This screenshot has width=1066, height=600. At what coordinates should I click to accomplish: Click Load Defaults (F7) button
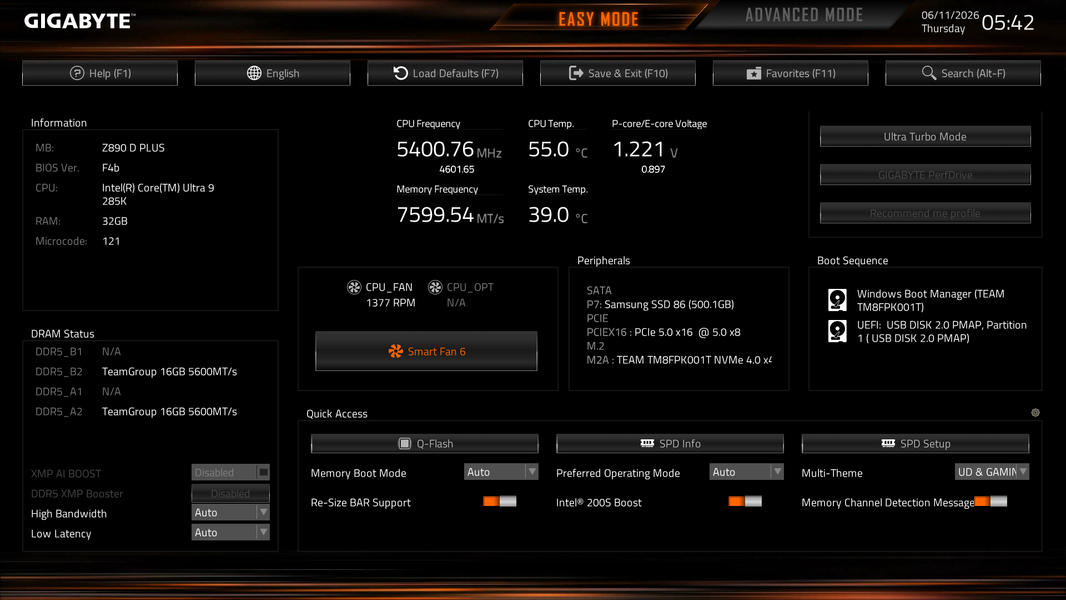(445, 73)
